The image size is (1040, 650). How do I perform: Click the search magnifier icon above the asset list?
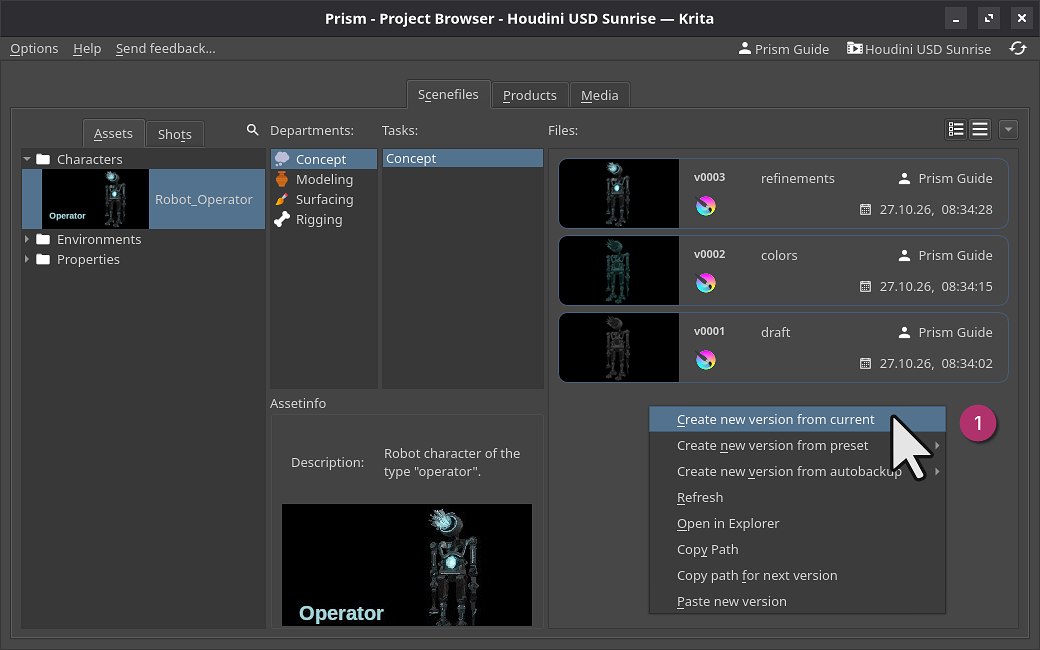tap(252, 130)
